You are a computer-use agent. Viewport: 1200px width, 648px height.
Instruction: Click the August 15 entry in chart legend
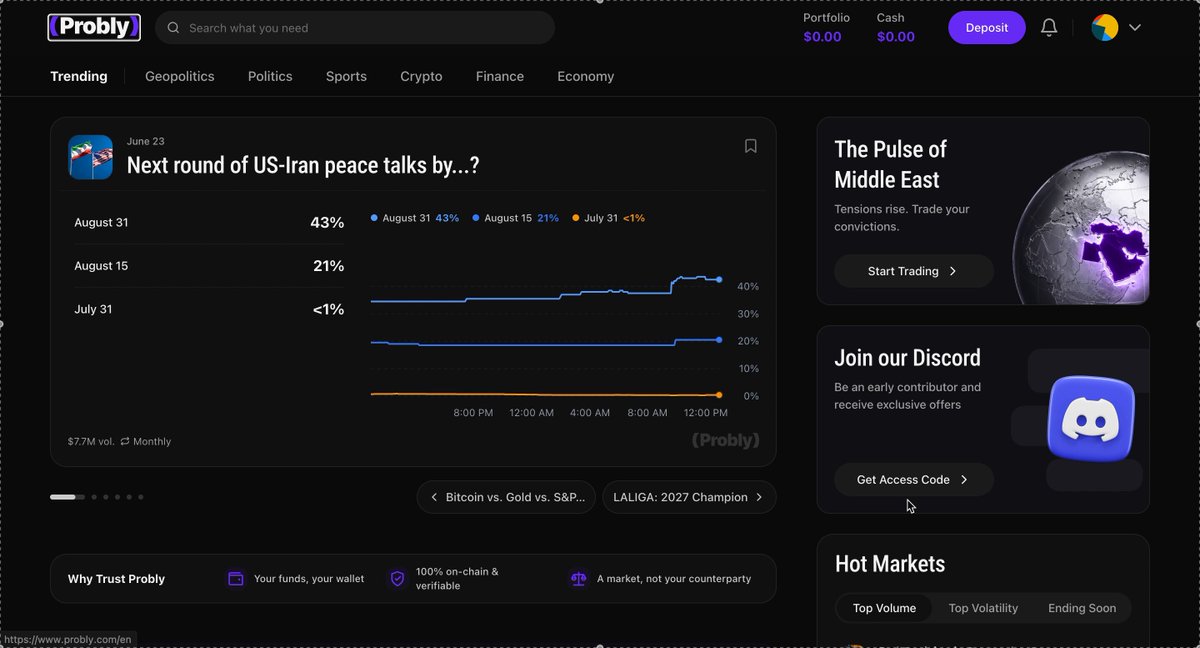coord(516,218)
